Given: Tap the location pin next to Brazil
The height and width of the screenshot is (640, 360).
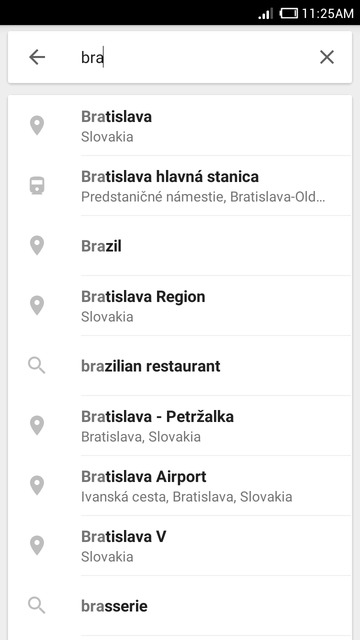Looking at the screenshot, I should coord(37,246).
